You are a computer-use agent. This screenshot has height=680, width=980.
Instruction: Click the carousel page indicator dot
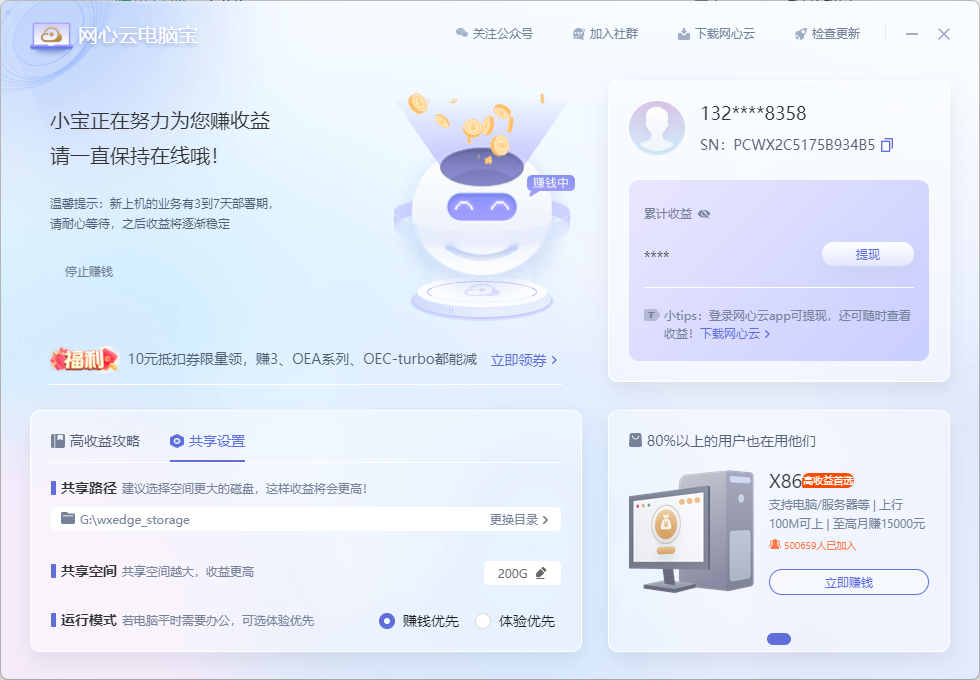(778, 639)
